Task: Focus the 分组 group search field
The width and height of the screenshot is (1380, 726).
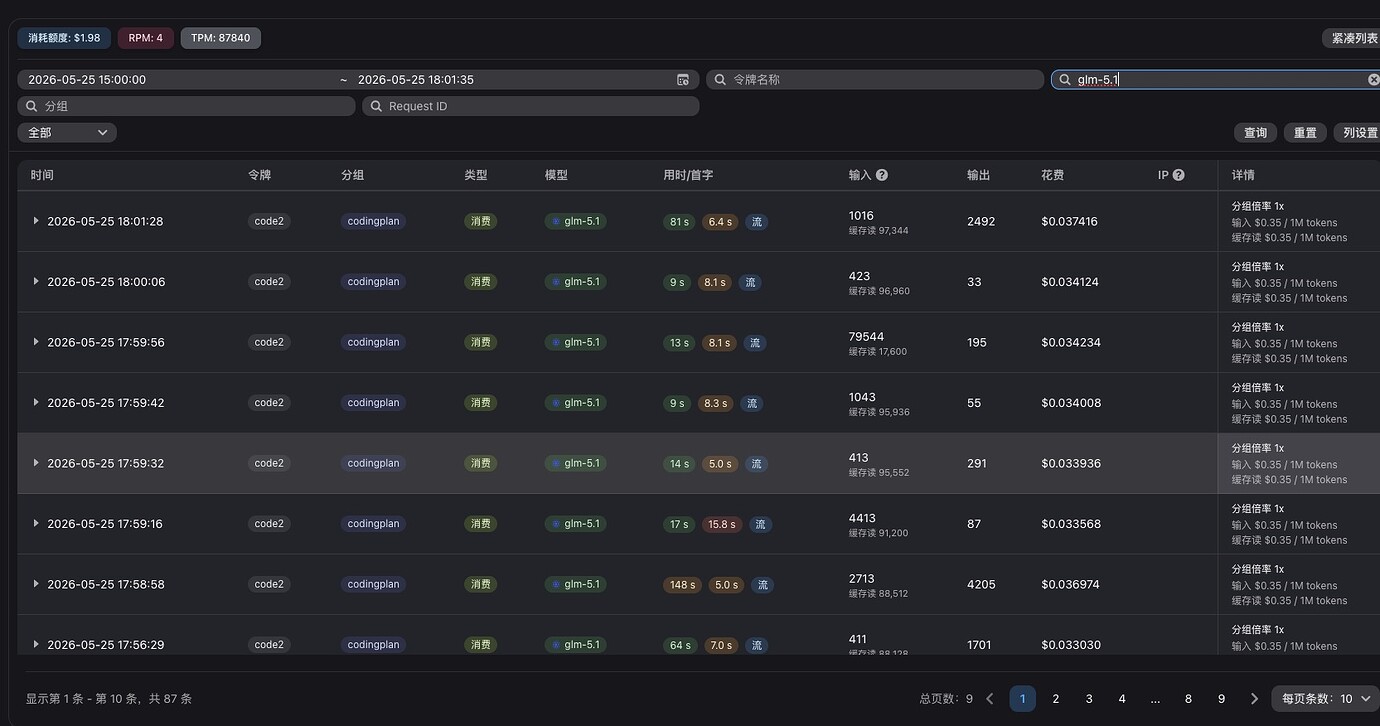Action: [x=187, y=106]
